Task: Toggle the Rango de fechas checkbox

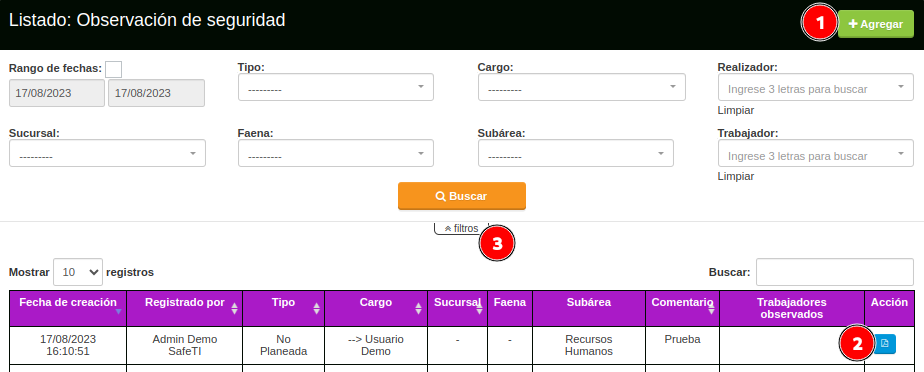Action: click(x=114, y=69)
